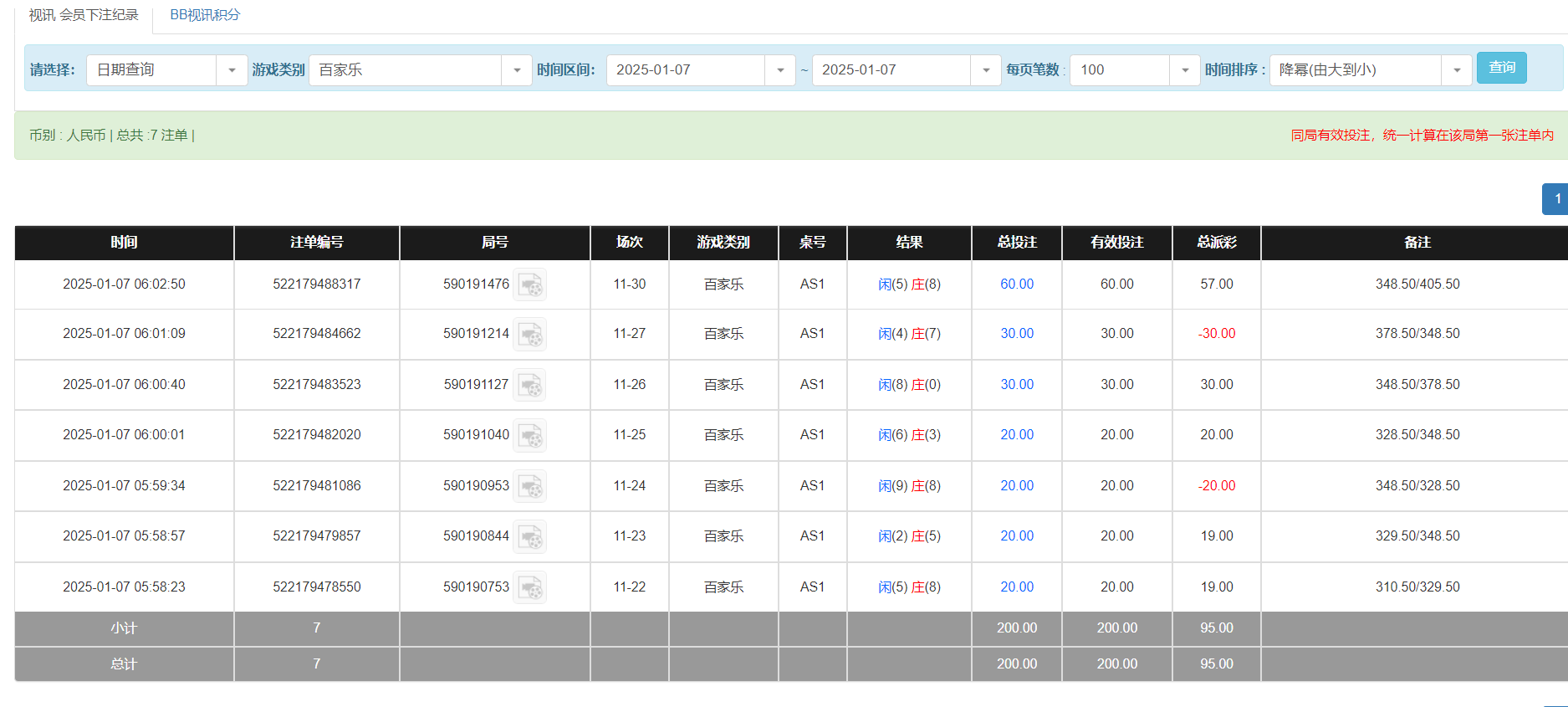Open the 百家乐 game category dropdown
Viewport: 1568px width, 707px height.
[516, 70]
